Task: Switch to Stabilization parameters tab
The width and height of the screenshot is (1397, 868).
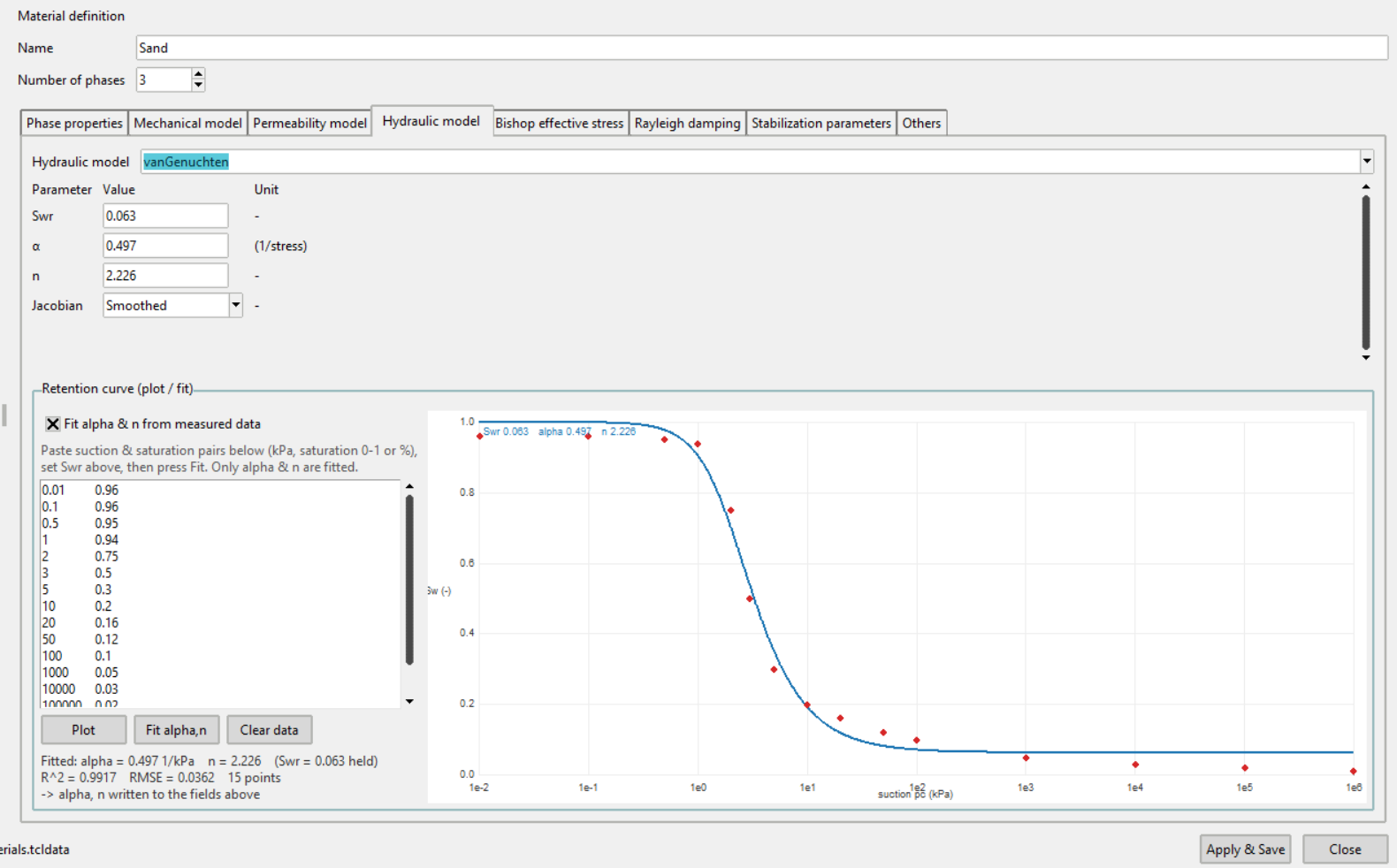Action: [821, 123]
